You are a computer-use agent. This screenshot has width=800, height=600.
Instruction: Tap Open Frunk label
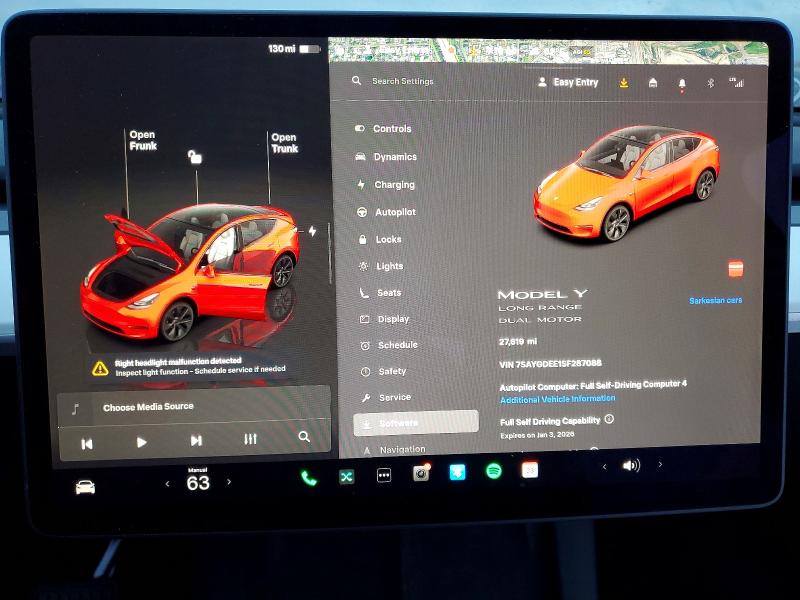pyautogui.click(x=142, y=140)
